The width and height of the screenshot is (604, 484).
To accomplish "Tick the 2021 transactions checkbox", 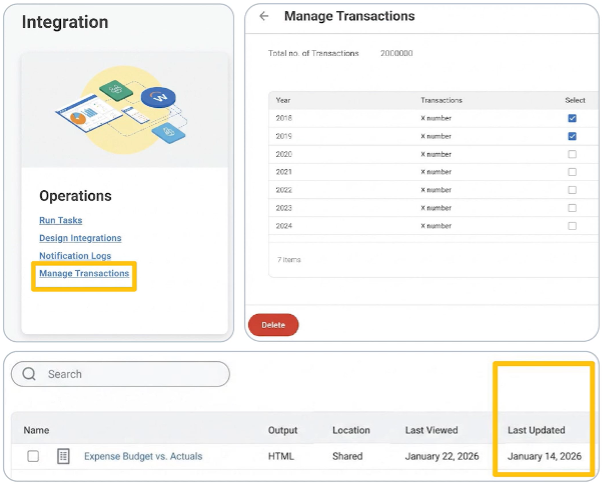I will (572, 172).
